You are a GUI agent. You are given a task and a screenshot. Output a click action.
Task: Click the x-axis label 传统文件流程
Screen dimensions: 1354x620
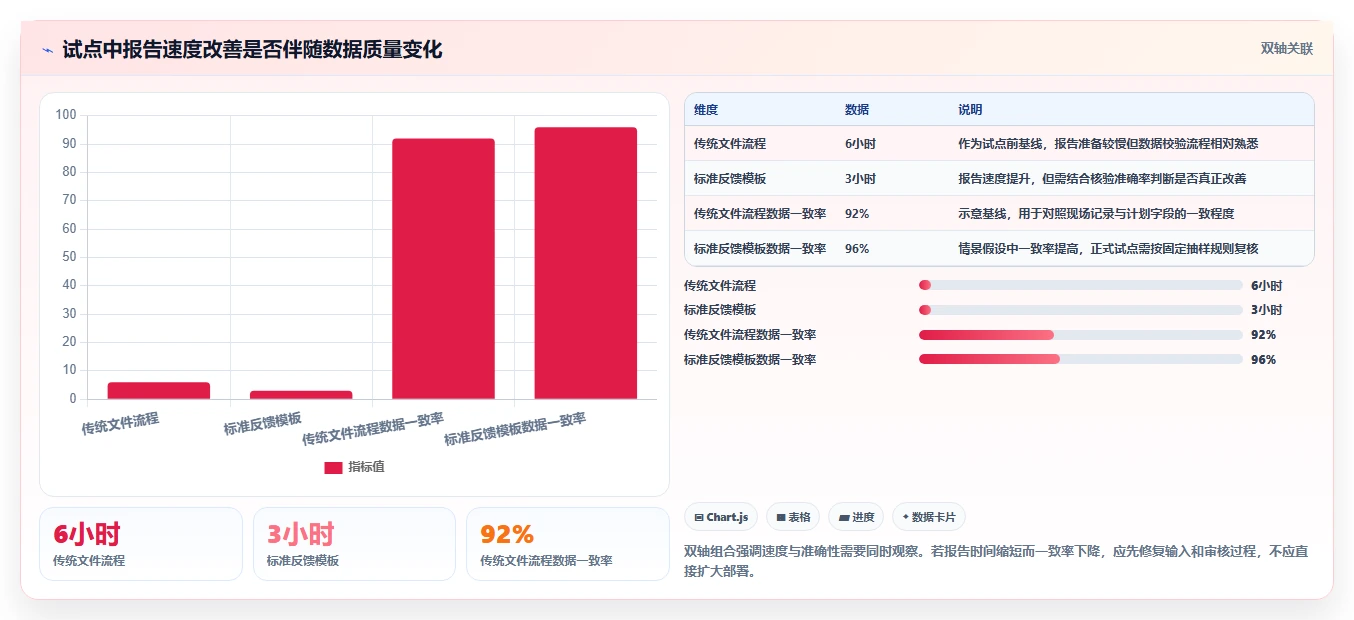(120, 422)
